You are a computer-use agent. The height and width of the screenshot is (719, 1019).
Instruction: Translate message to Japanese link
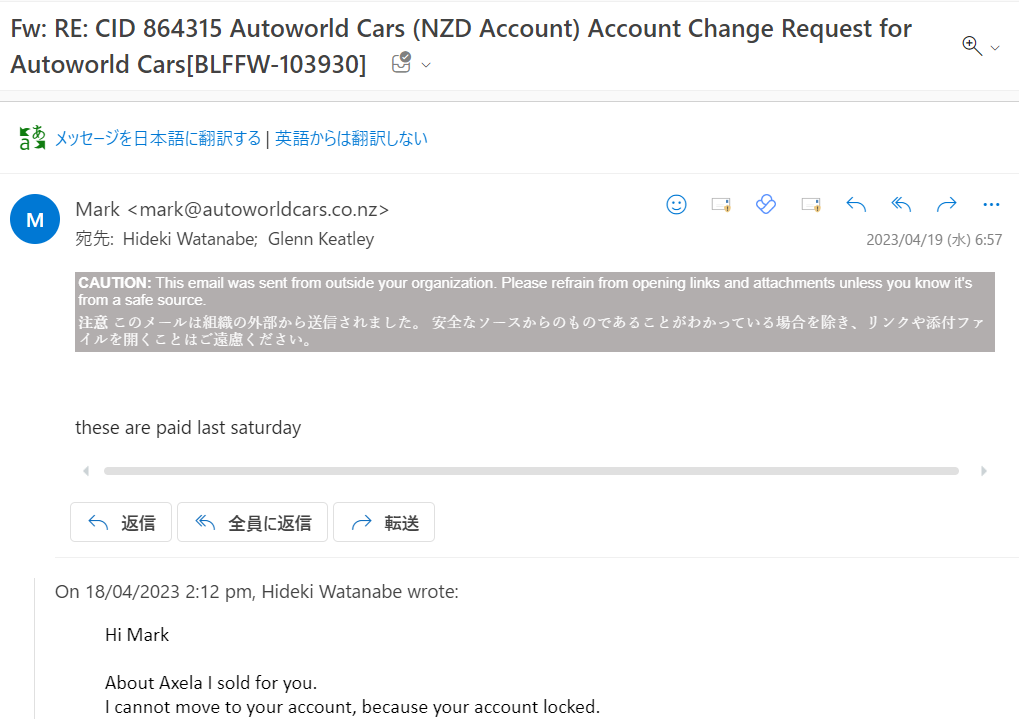coord(158,138)
